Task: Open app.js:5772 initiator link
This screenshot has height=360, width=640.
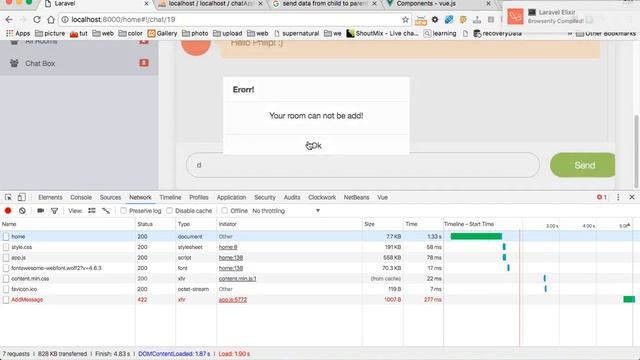Action: click(233, 300)
